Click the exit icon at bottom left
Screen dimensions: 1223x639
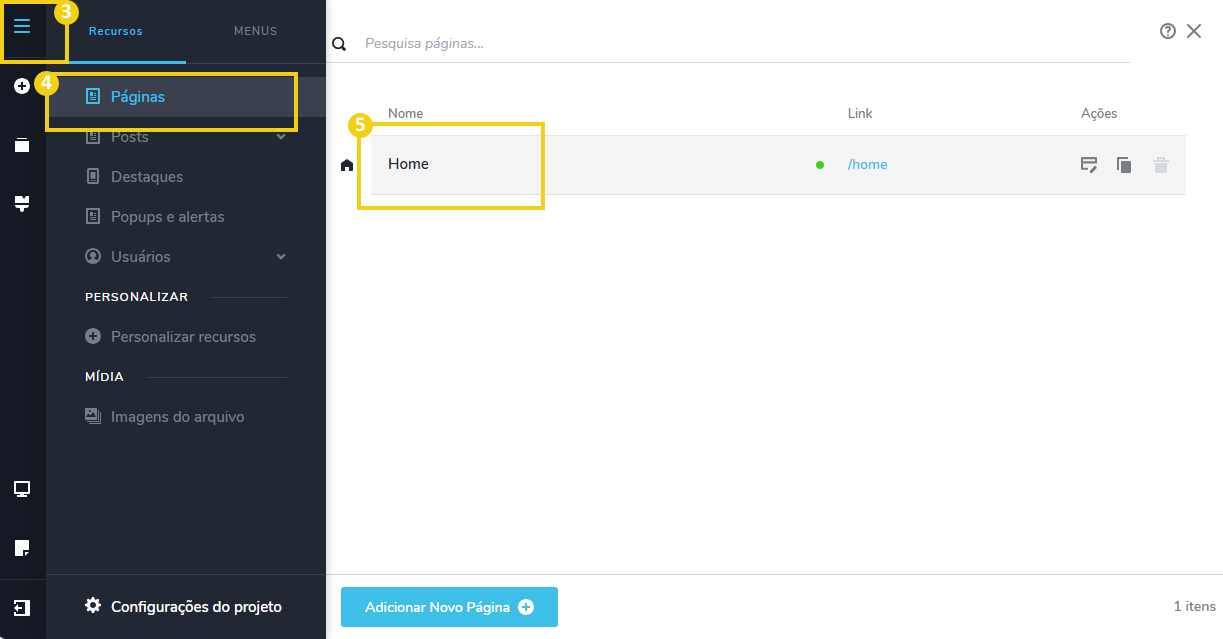coord(22,608)
